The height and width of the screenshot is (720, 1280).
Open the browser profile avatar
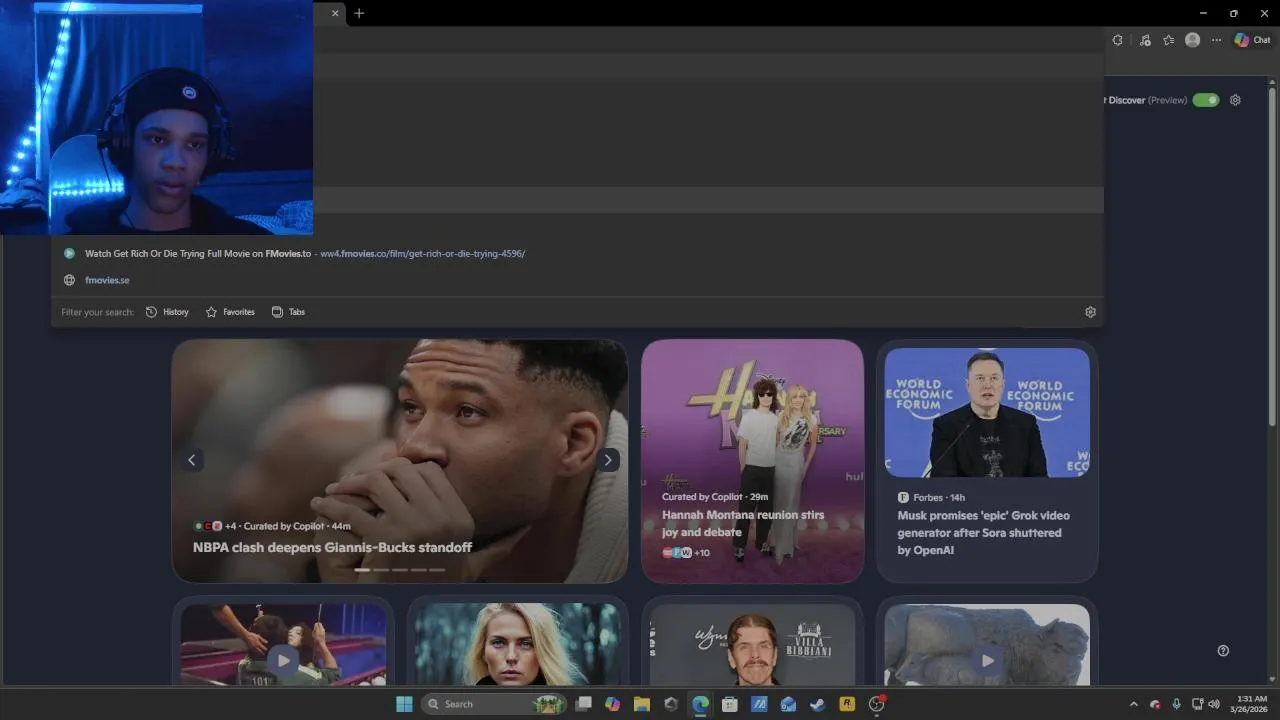coord(1192,40)
